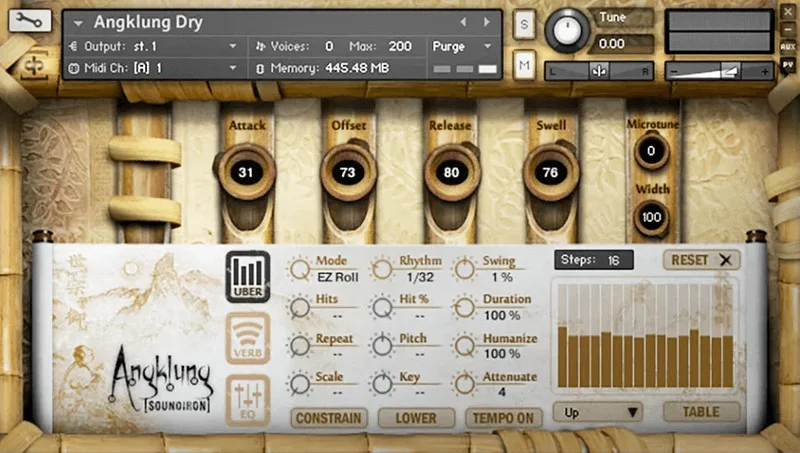Click the Attenuate knob
This screenshot has height=453, width=800.
pos(465,384)
